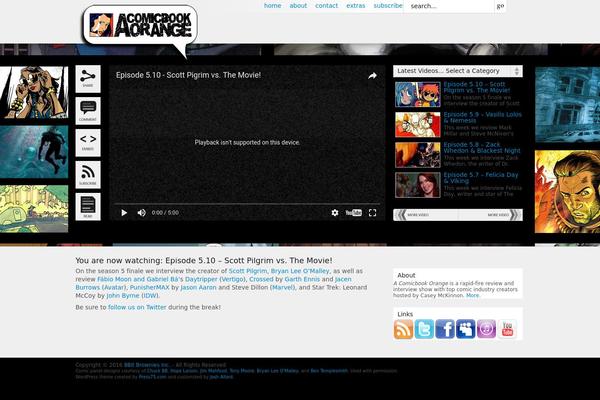
Task: Open the Scott Pilgrim link in description
Action: tap(248, 271)
